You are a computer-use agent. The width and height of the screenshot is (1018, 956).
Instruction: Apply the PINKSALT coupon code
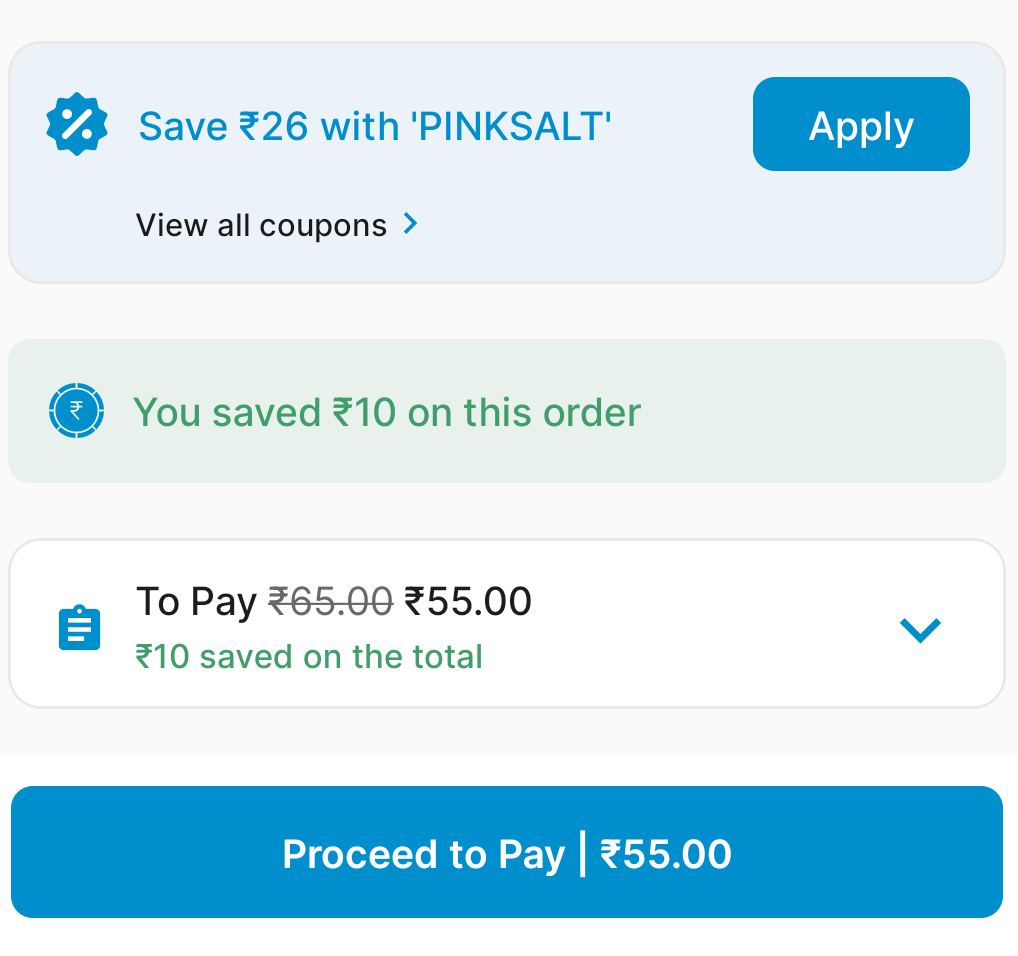(860, 124)
